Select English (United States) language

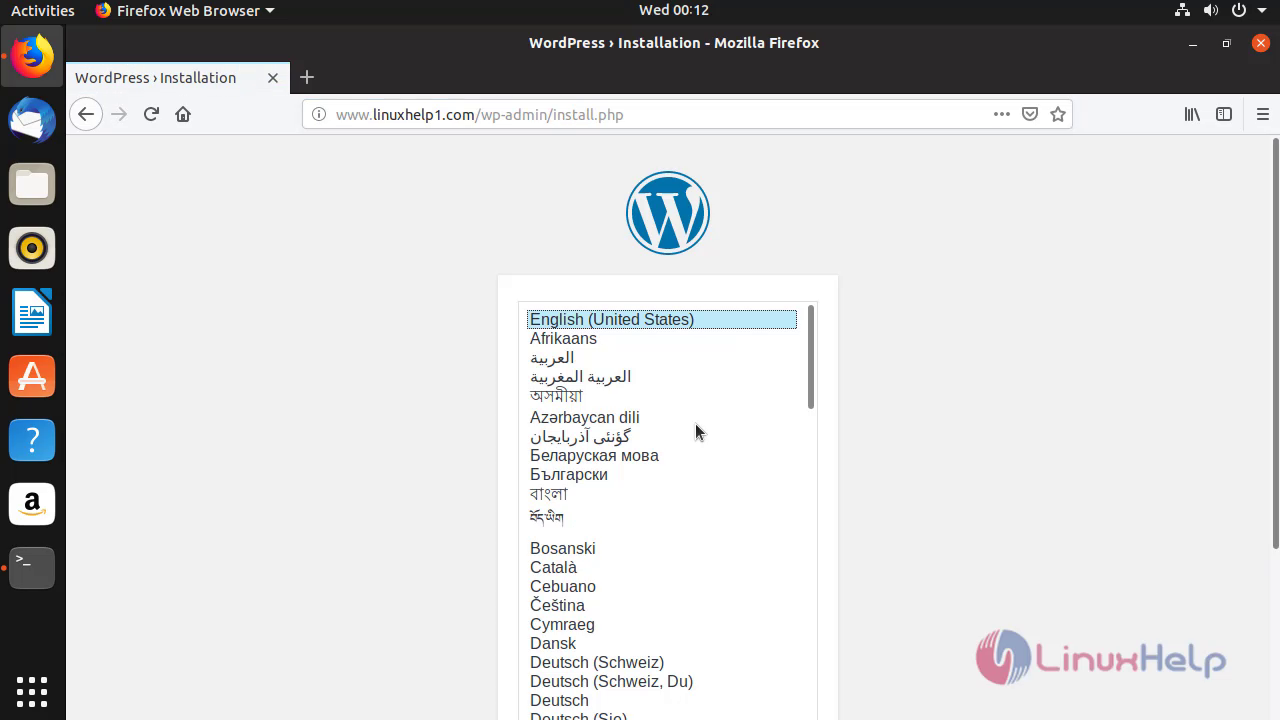point(662,320)
